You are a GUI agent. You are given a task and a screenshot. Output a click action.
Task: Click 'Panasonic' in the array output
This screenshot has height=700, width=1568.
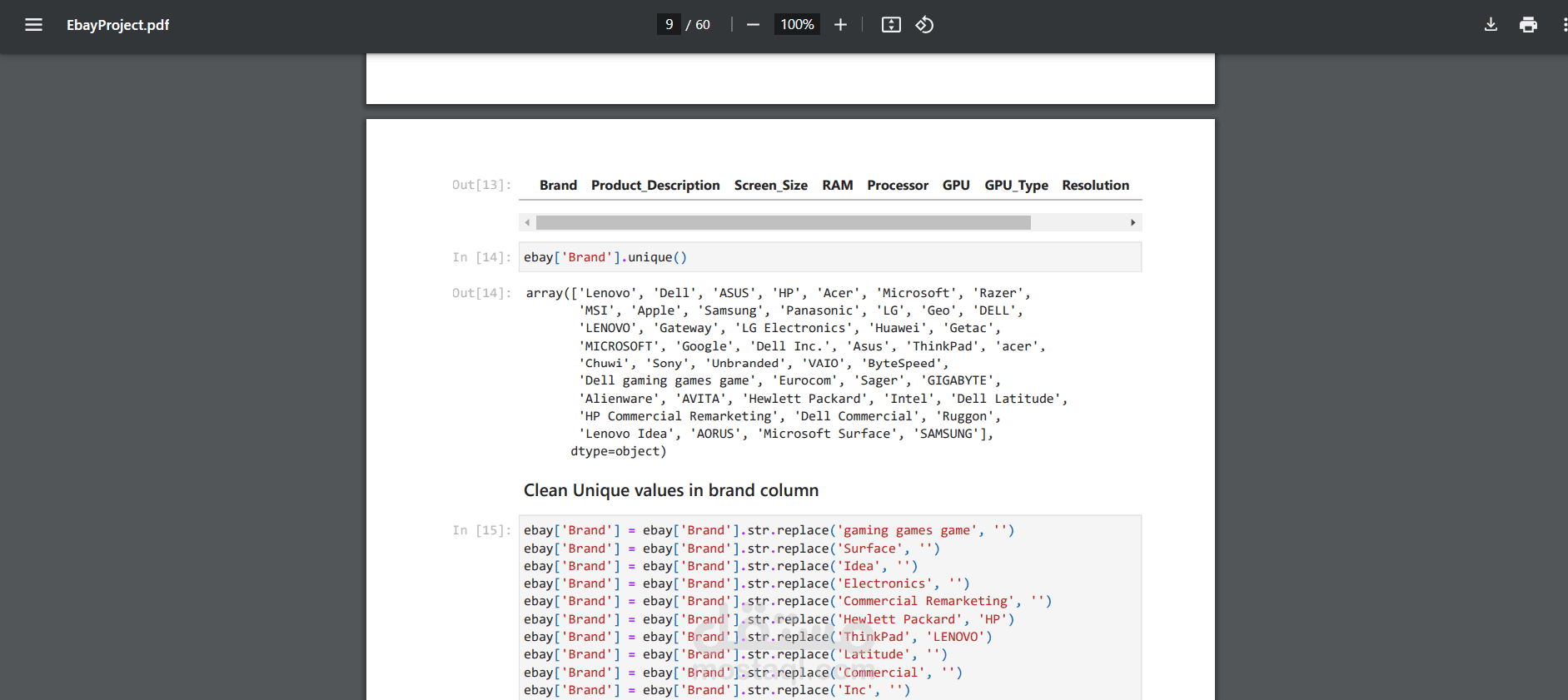(819, 310)
